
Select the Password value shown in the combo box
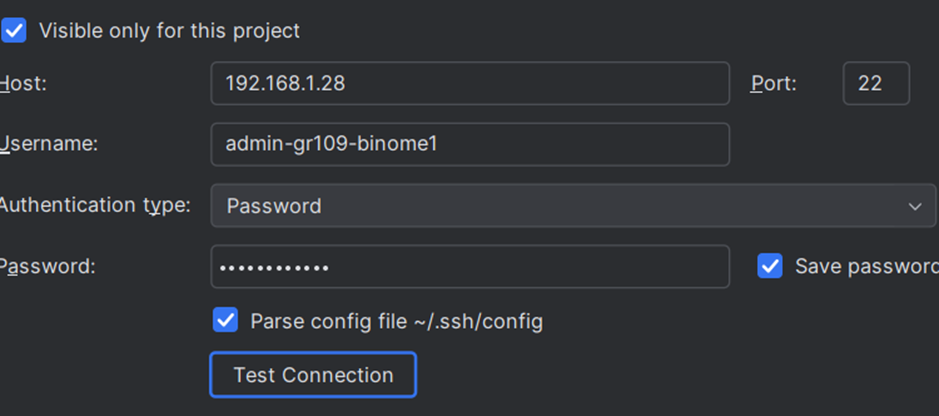tap(274, 206)
